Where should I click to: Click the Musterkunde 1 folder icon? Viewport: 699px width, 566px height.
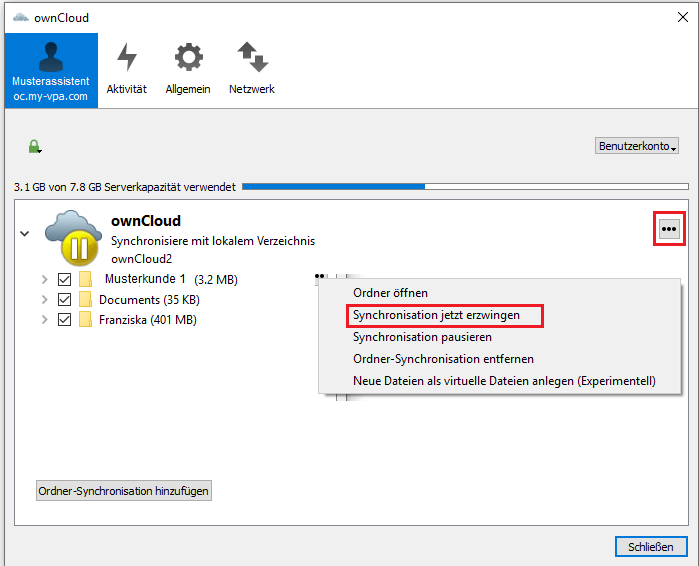pyautogui.click(x=85, y=279)
